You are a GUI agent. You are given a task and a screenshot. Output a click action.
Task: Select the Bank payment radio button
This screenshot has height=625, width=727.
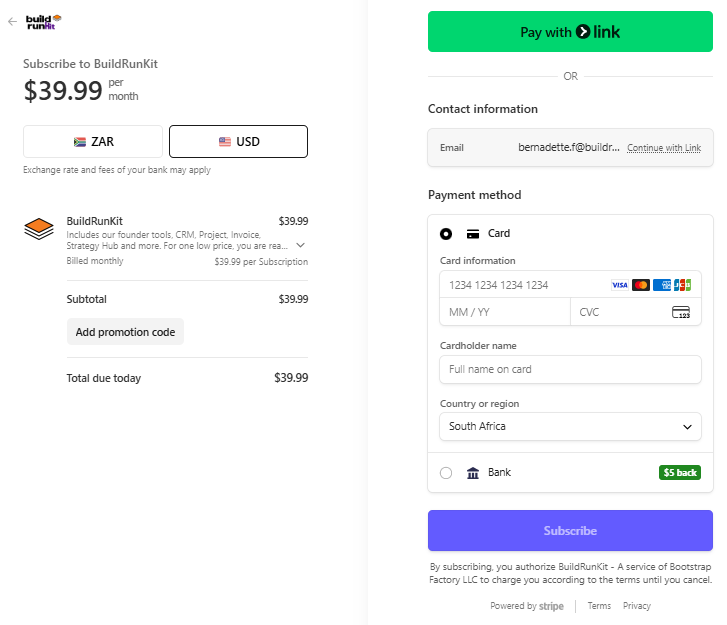tap(446, 473)
